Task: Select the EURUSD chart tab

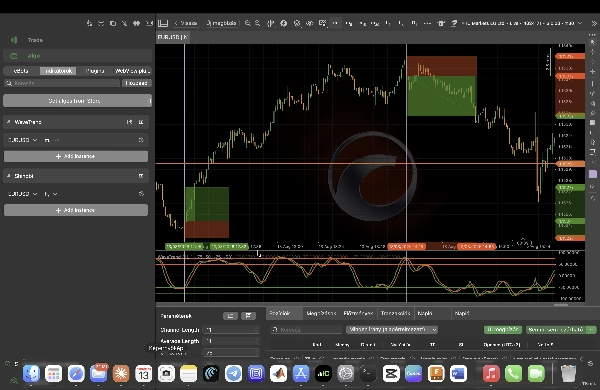Action: point(173,37)
